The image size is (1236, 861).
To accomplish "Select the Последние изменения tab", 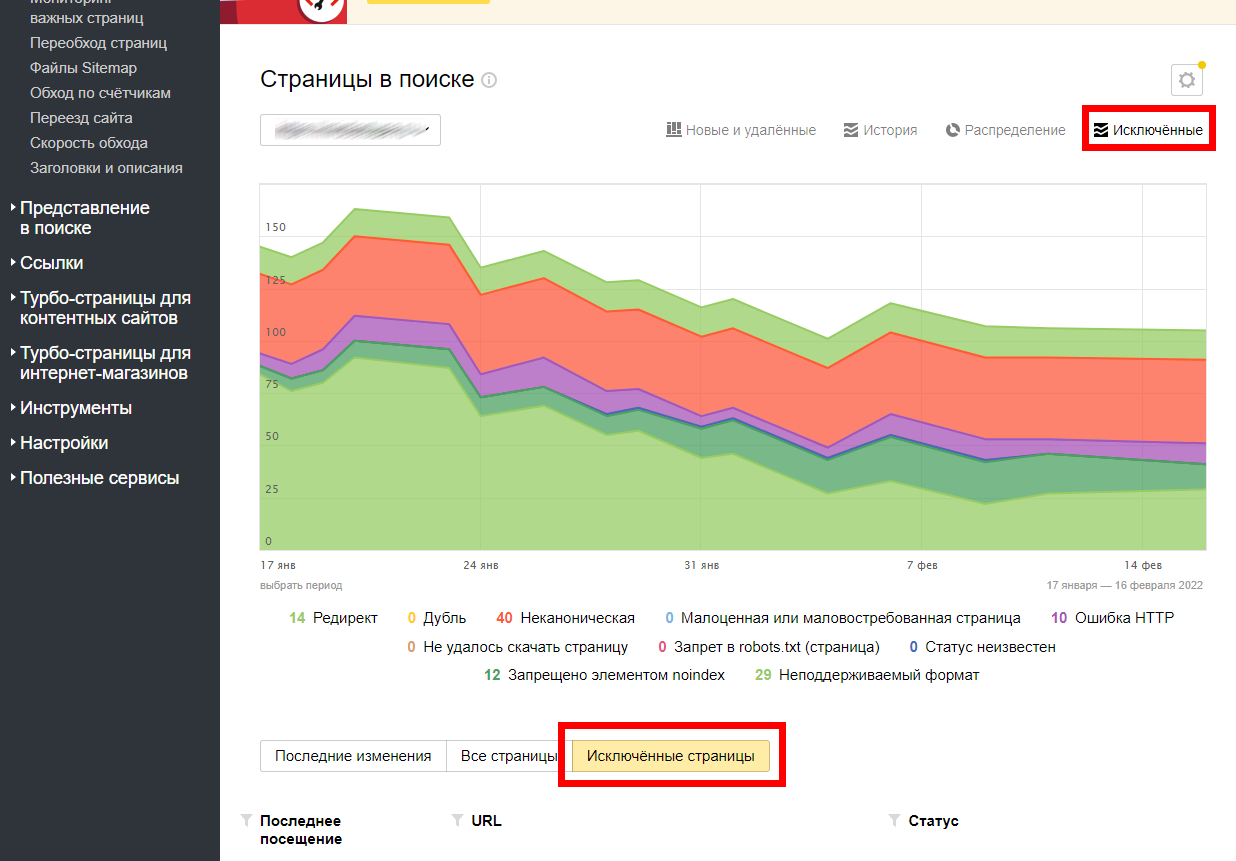I will pos(353,756).
